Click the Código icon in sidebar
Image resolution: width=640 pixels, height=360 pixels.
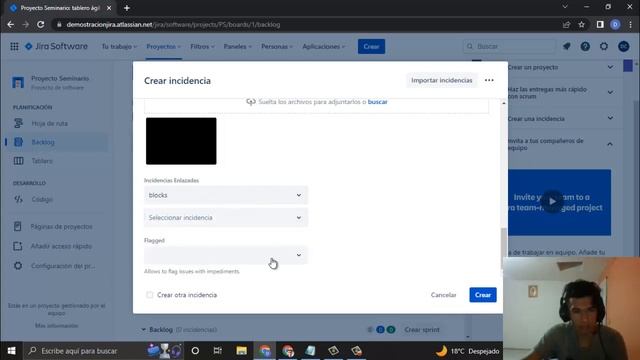coord(18,199)
